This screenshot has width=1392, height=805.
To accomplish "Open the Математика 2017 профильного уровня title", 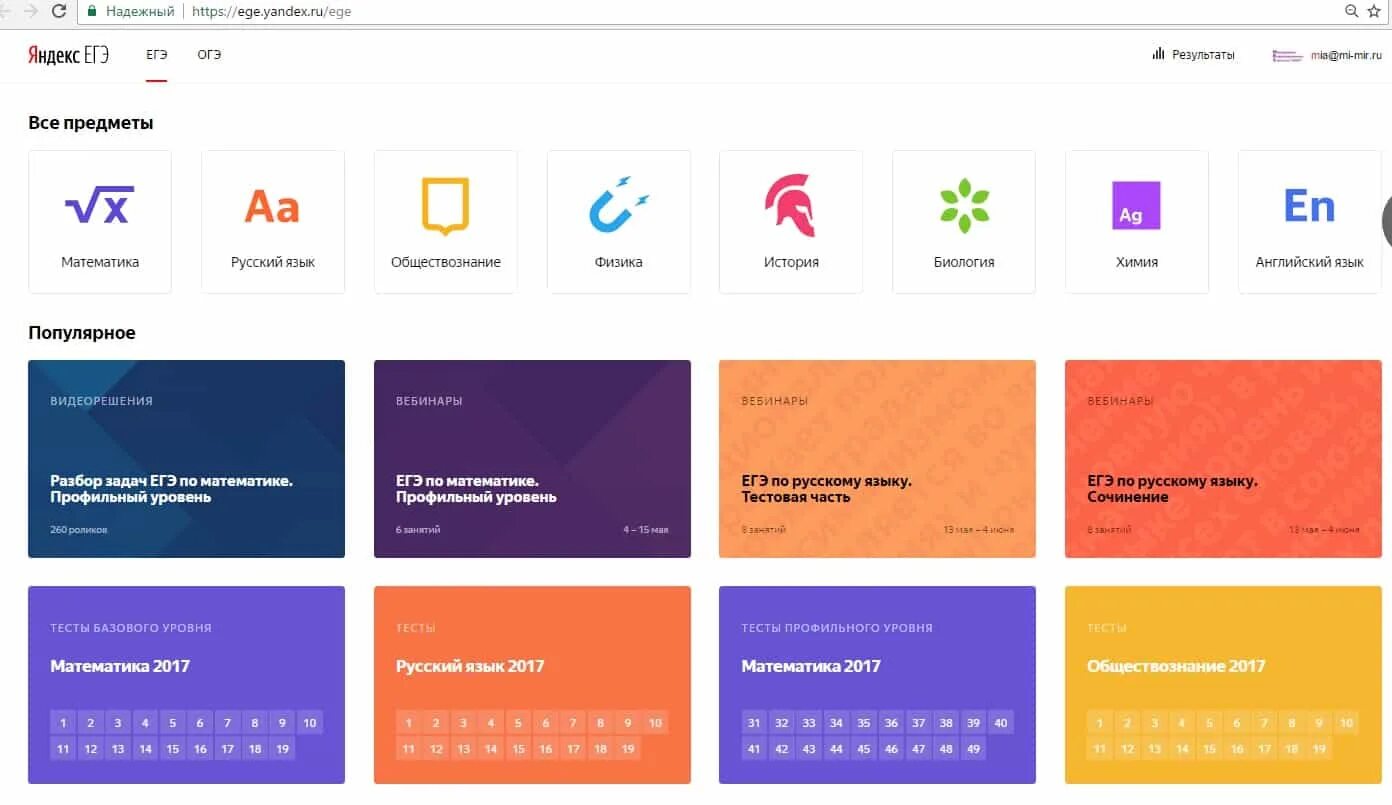I will coord(811,666).
